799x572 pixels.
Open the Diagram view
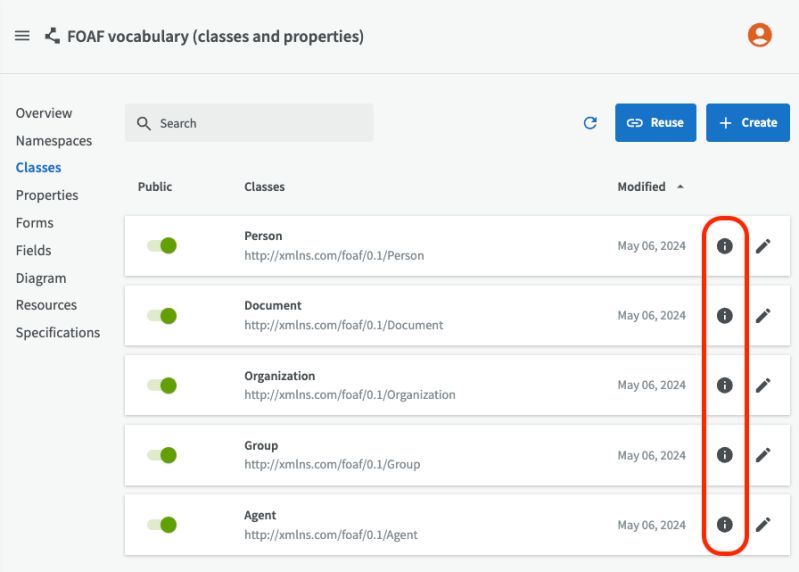coord(41,278)
